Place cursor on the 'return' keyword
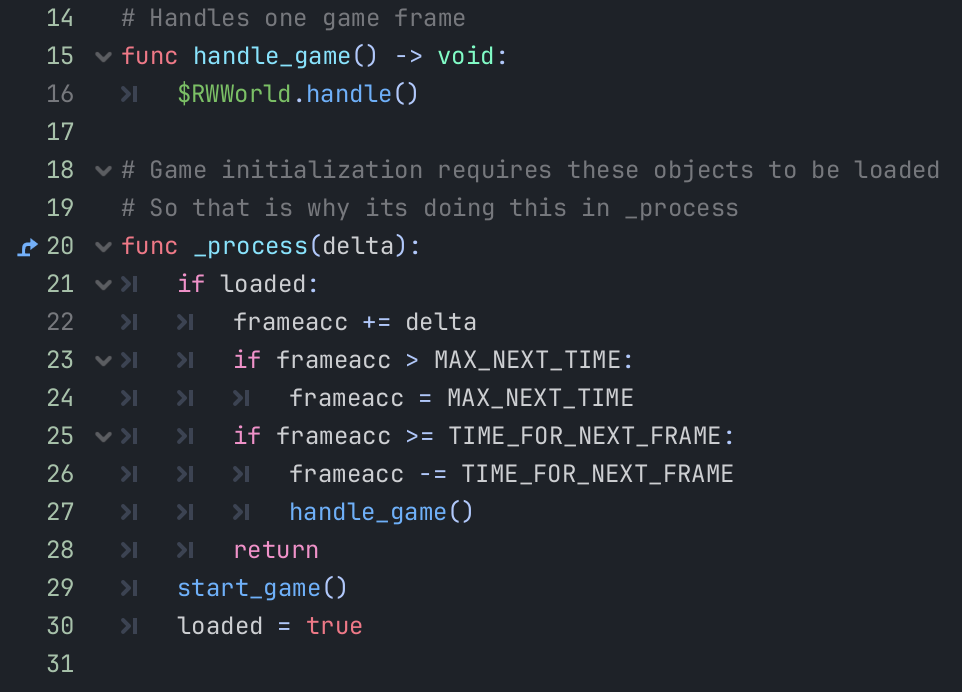 pyautogui.click(x=276, y=550)
